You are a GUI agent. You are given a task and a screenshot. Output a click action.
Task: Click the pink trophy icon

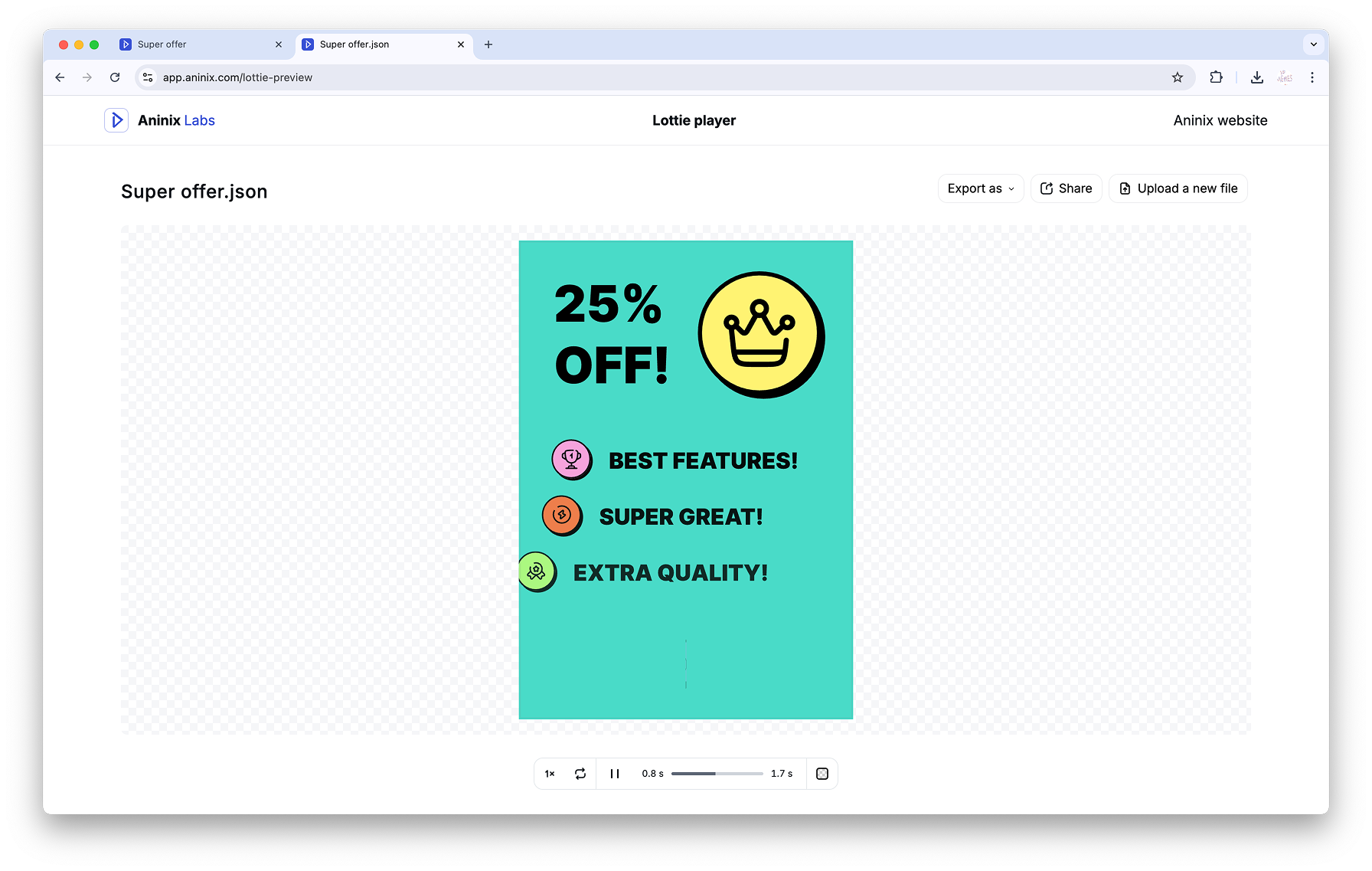(572, 460)
